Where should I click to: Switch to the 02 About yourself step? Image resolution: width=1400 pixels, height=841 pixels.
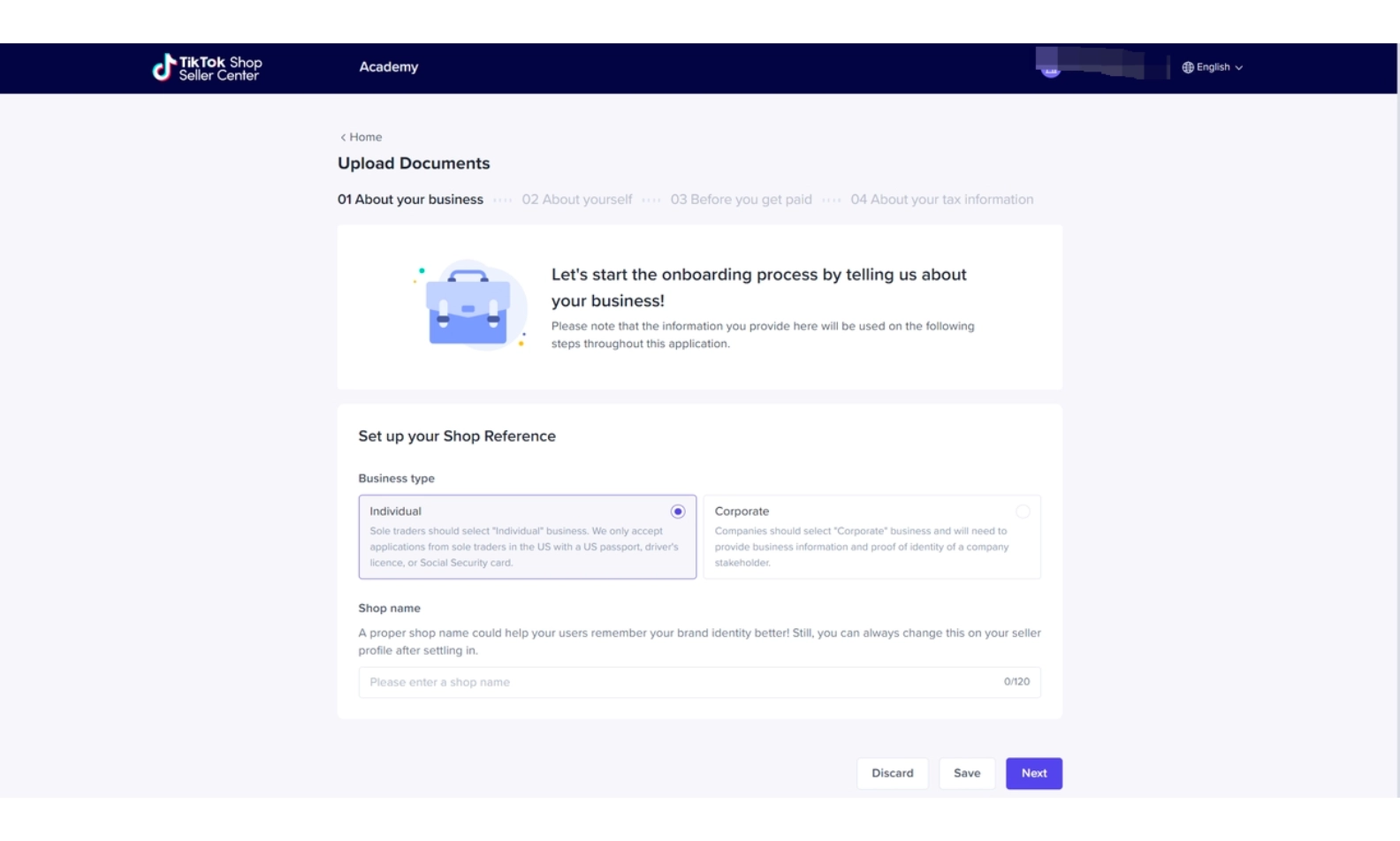point(576,200)
